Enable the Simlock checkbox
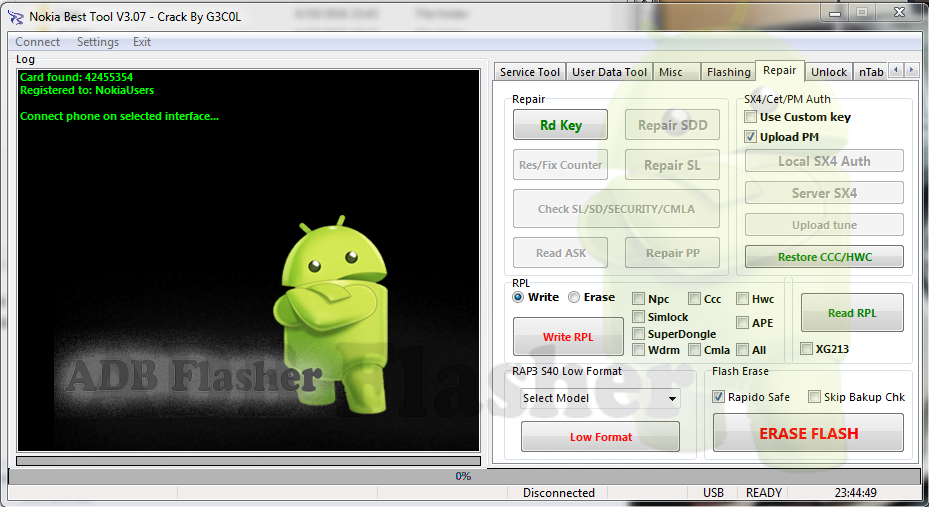Screen dimensions: 929x507 [x=639, y=317]
